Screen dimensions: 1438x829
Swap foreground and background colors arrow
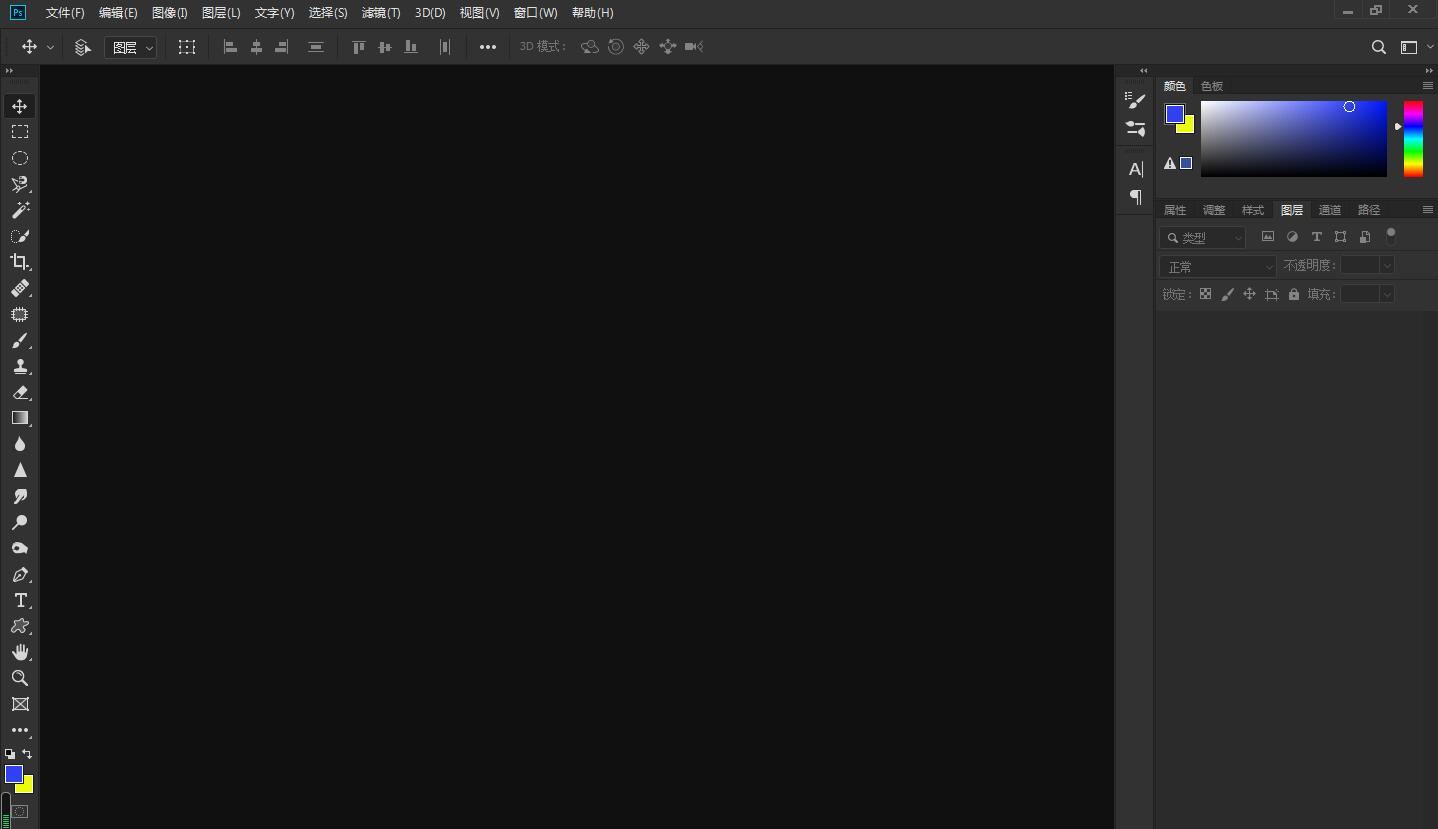pyautogui.click(x=27, y=754)
